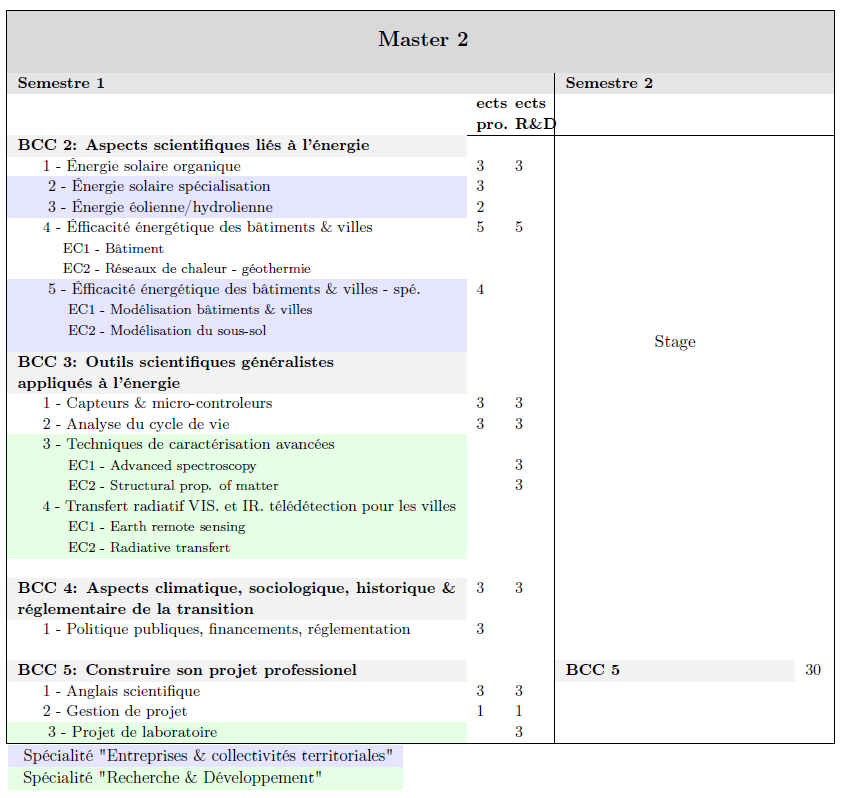Click the green Recherche & Développement legend

point(172,778)
